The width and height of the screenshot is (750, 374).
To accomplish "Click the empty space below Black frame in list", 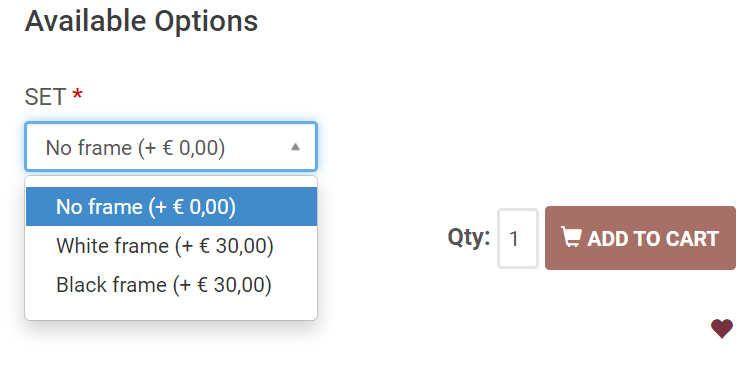I will coord(171,311).
